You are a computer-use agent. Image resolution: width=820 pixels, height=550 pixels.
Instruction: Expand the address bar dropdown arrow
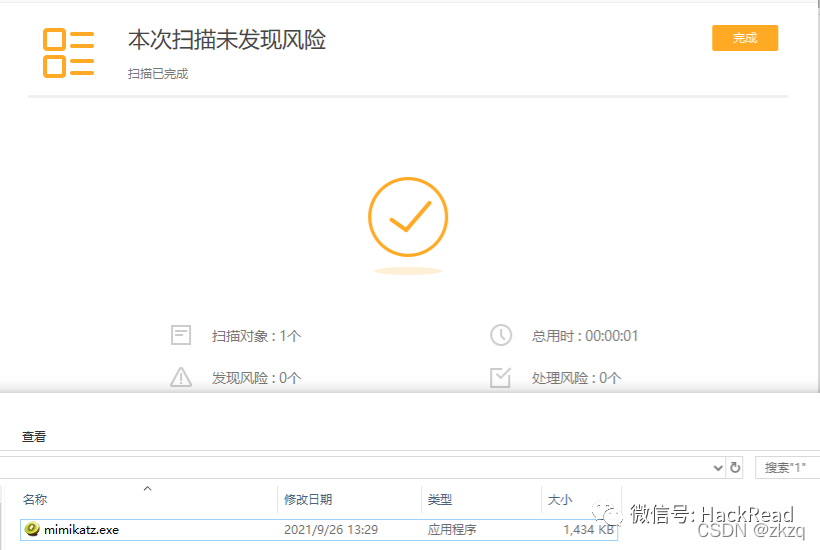tap(718, 467)
